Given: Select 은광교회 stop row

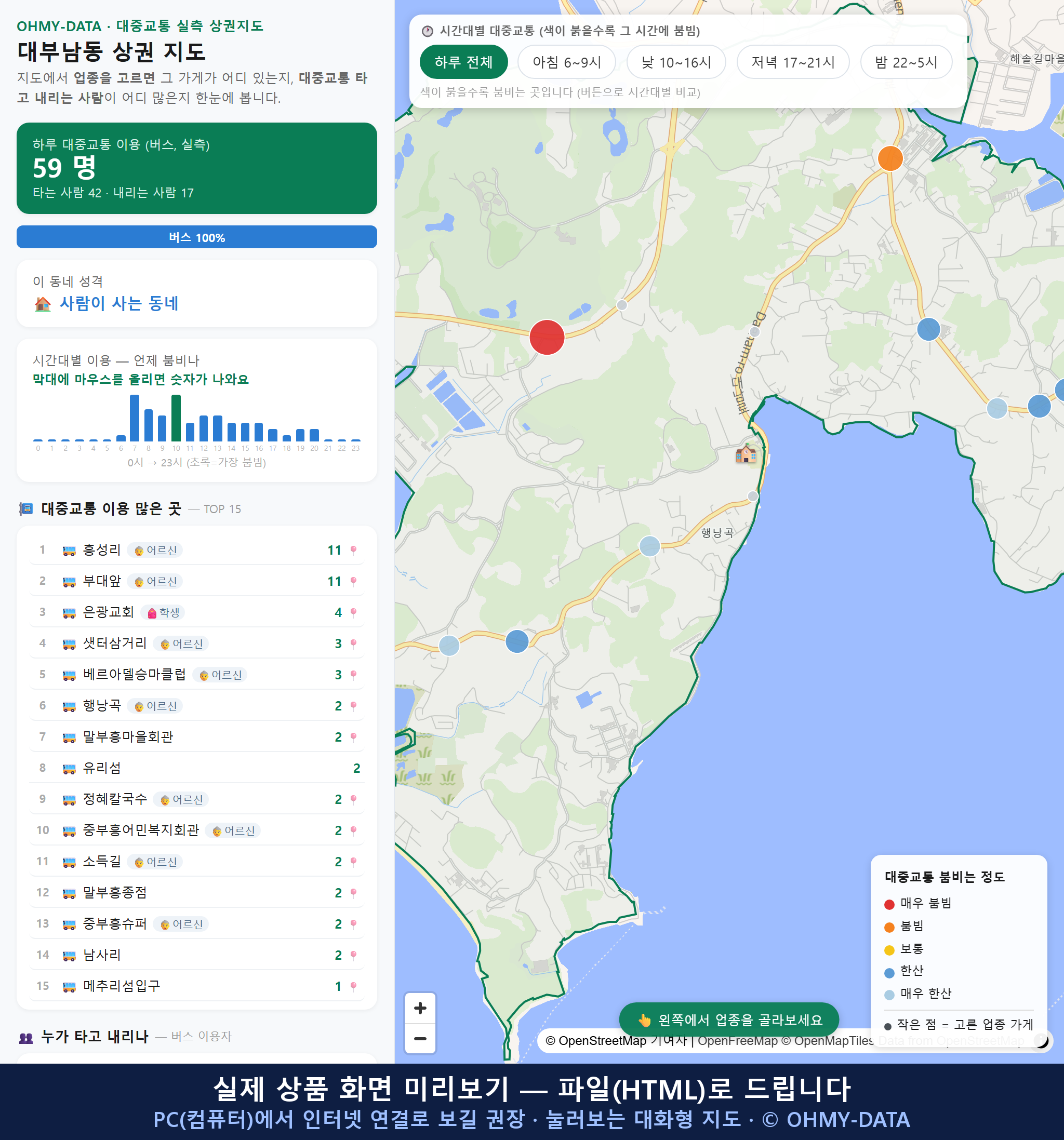Looking at the screenshot, I should 197,612.
